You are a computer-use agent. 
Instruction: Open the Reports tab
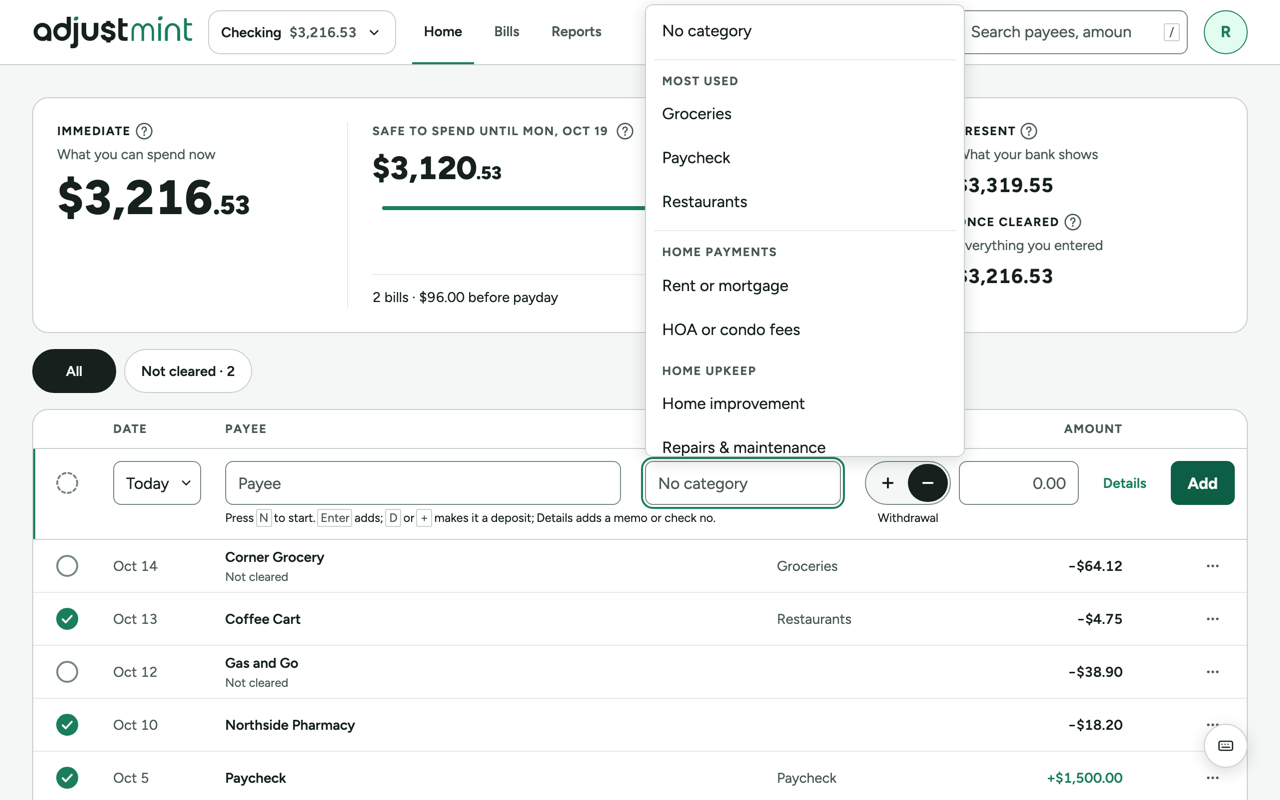coord(576,32)
